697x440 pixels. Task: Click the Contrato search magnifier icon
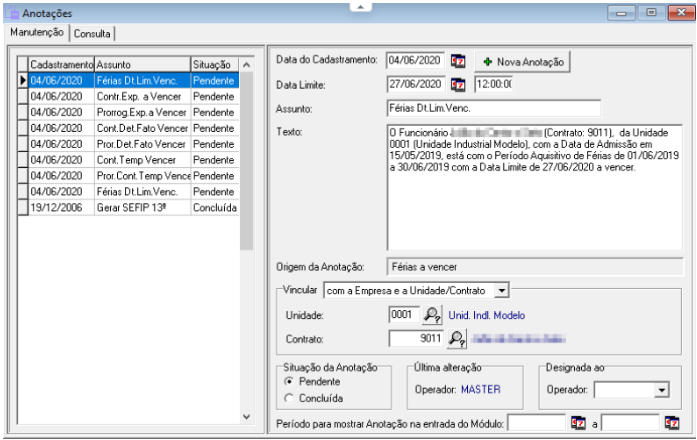point(456,339)
